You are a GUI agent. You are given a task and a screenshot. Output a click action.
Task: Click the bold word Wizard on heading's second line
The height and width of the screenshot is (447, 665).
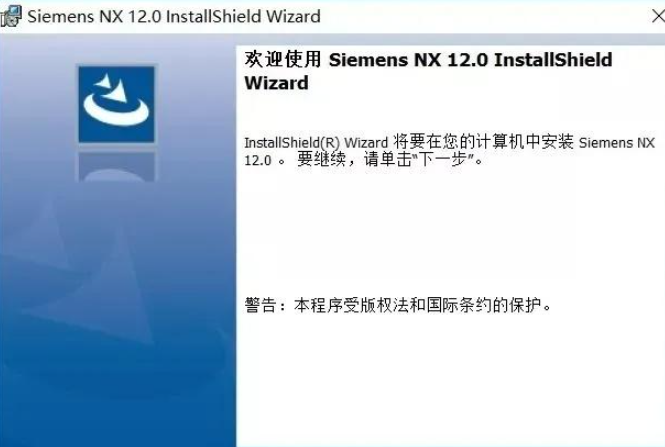[x=277, y=83]
